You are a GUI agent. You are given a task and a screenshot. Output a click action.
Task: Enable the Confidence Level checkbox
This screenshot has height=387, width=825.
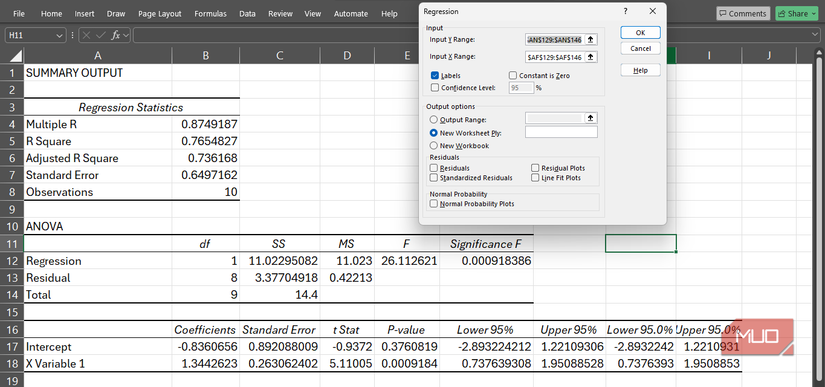(x=435, y=88)
